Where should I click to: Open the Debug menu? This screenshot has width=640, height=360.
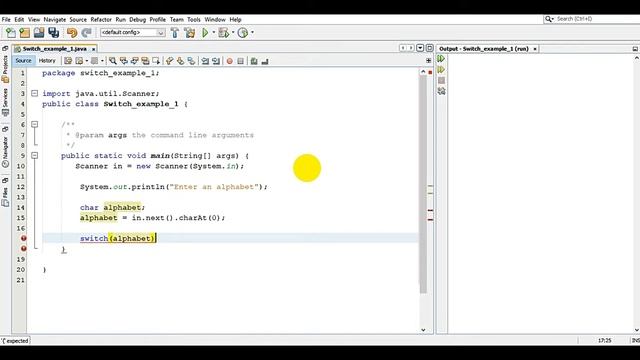pos(138,19)
